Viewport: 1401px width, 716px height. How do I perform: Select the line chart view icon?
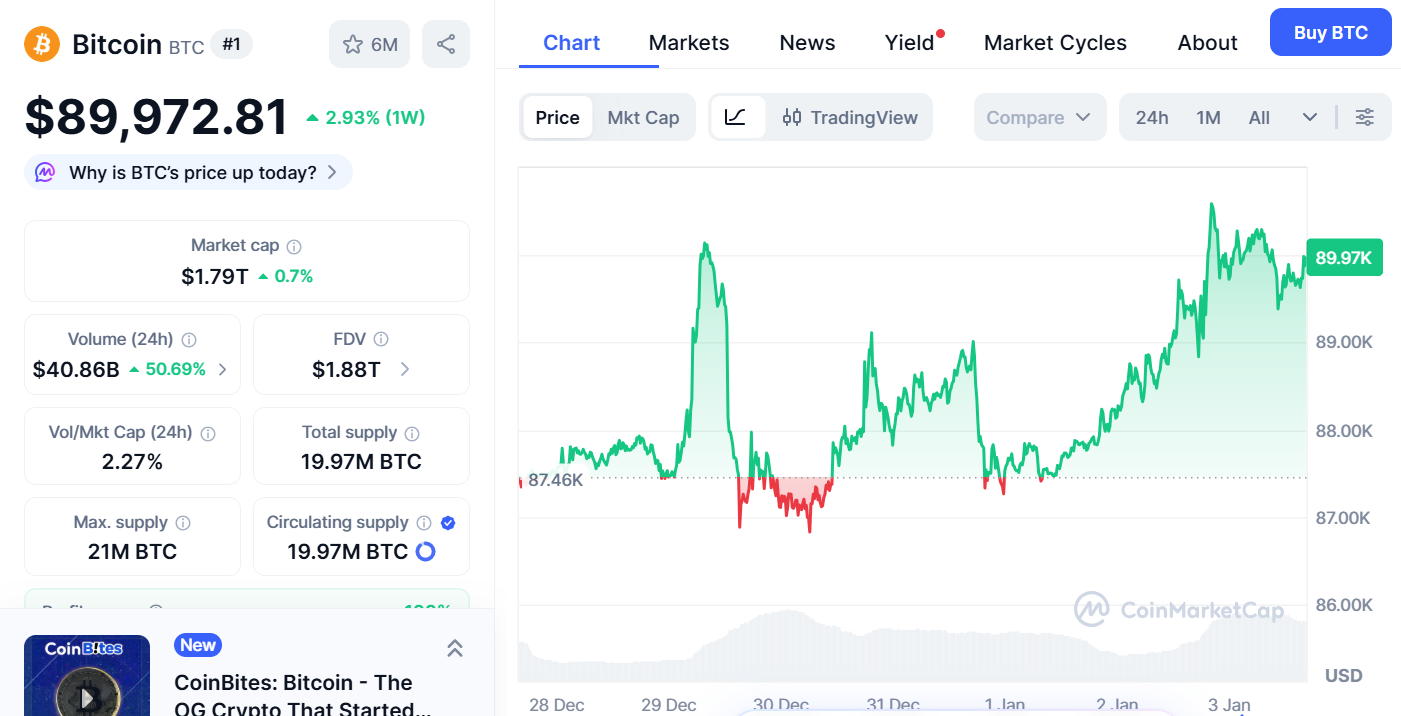736,117
